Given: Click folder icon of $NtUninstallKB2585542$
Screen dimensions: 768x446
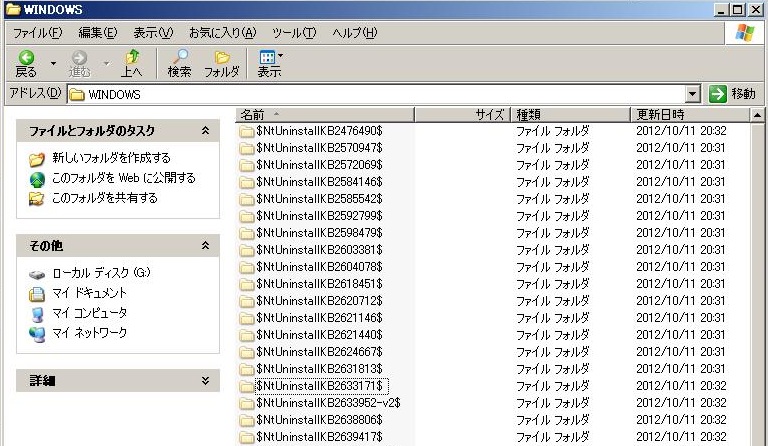Looking at the screenshot, I should (246, 199).
